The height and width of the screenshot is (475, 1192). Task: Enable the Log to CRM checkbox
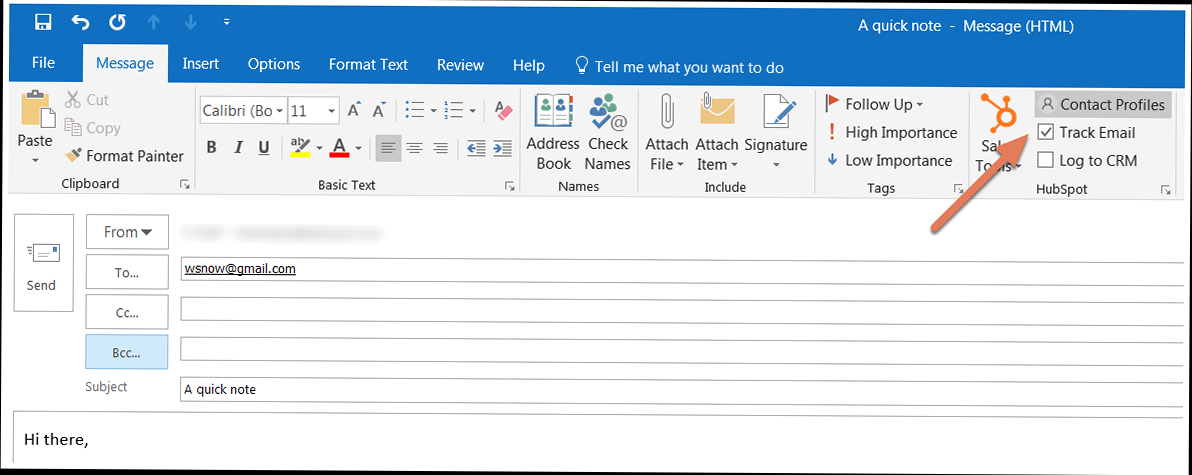[x=1045, y=160]
